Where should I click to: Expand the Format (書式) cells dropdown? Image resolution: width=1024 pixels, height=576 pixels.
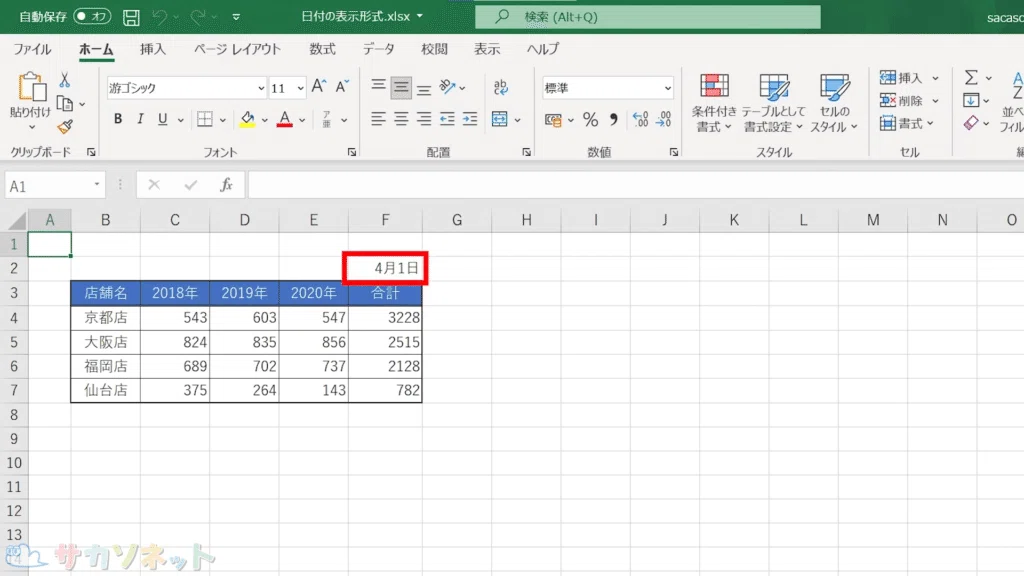point(930,123)
